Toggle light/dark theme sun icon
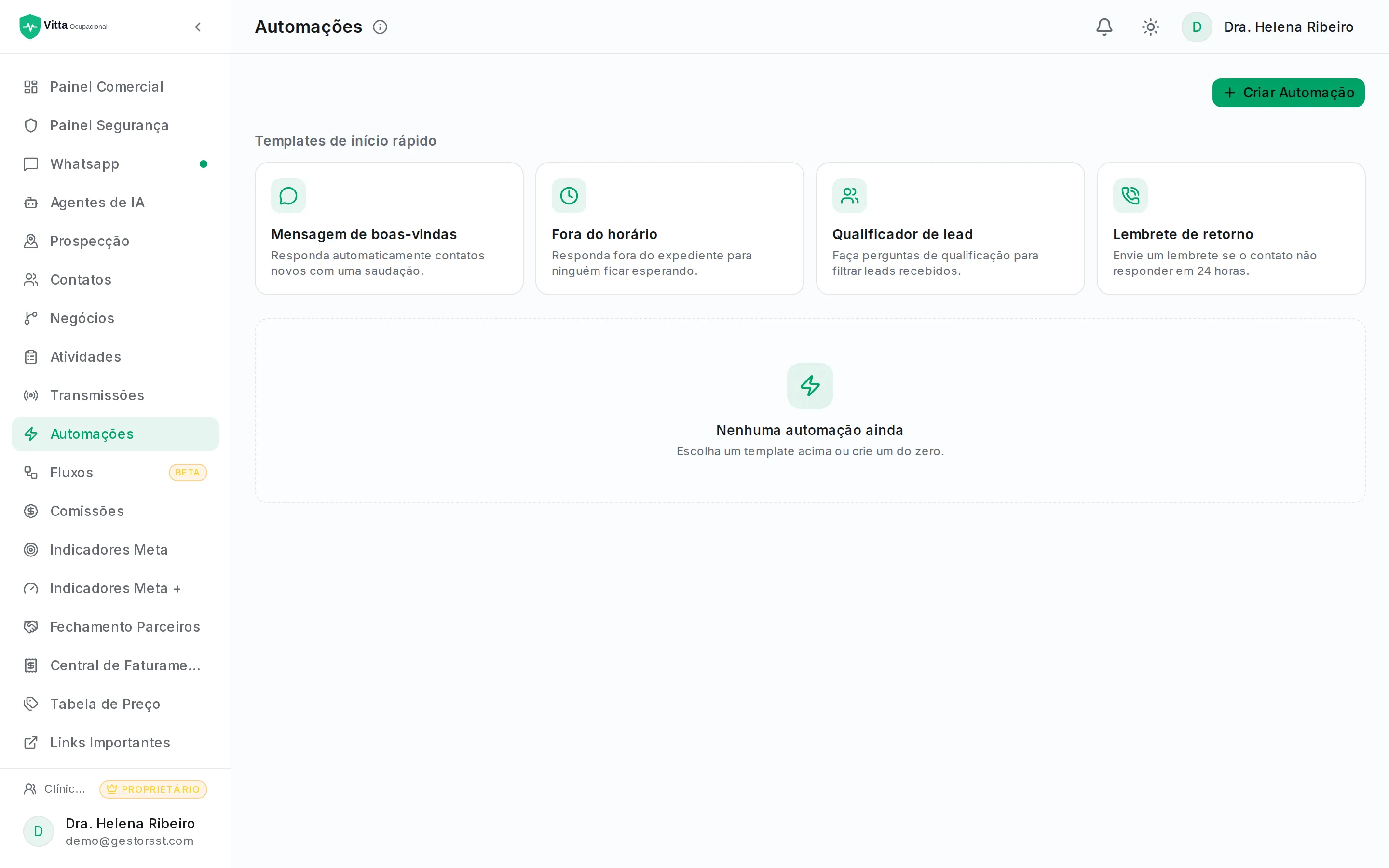Viewport: 1389px width, 868px height. click(1150, 27)
